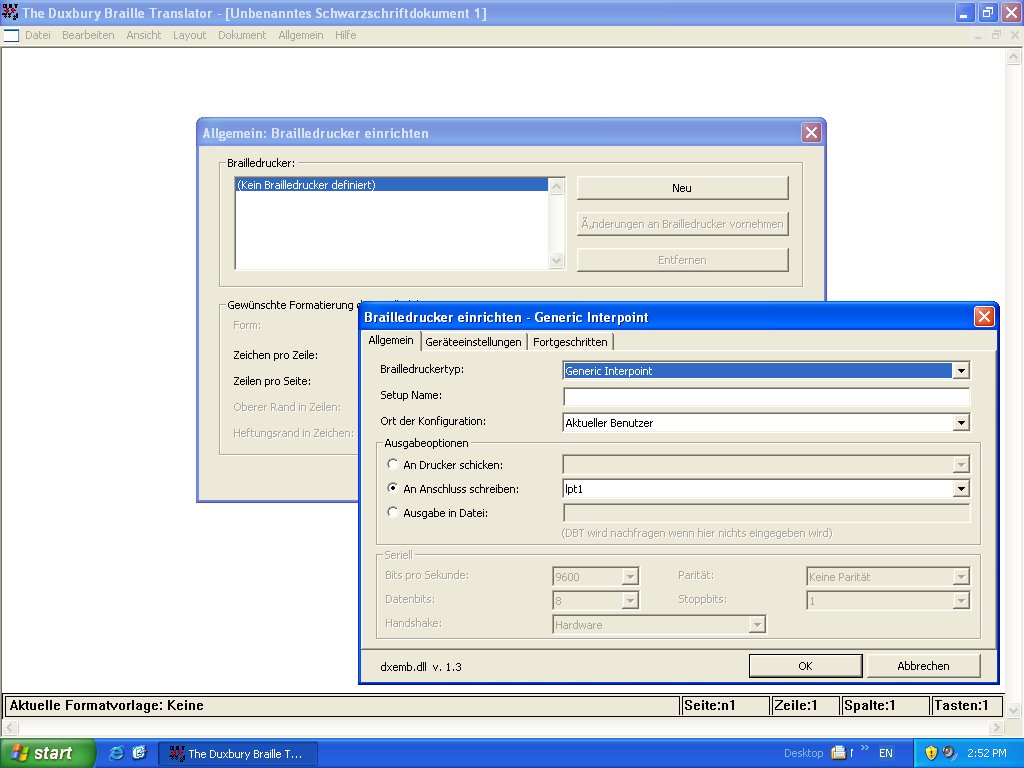This screenshot has width=1024, height=768.
Task: Click the Desktop toolbar label on taskbar
Action: pos(803,753)
